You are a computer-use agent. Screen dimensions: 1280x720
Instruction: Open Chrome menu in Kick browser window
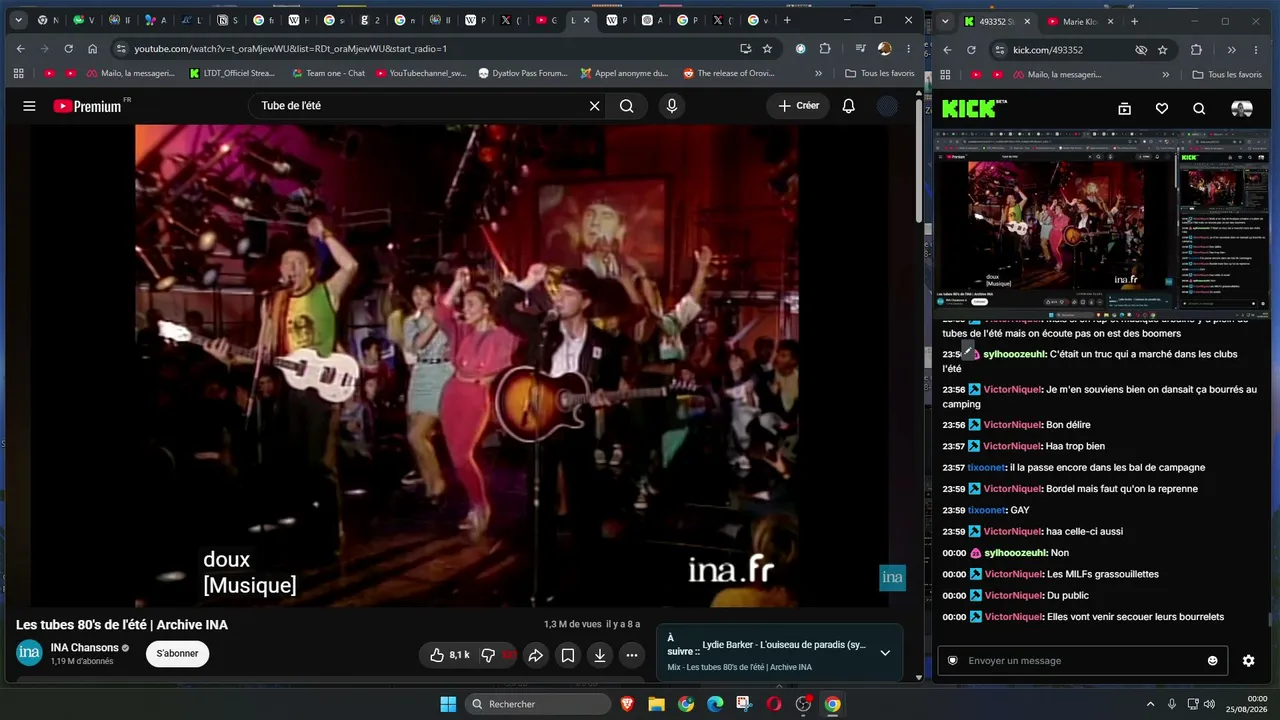[1257, 50]
